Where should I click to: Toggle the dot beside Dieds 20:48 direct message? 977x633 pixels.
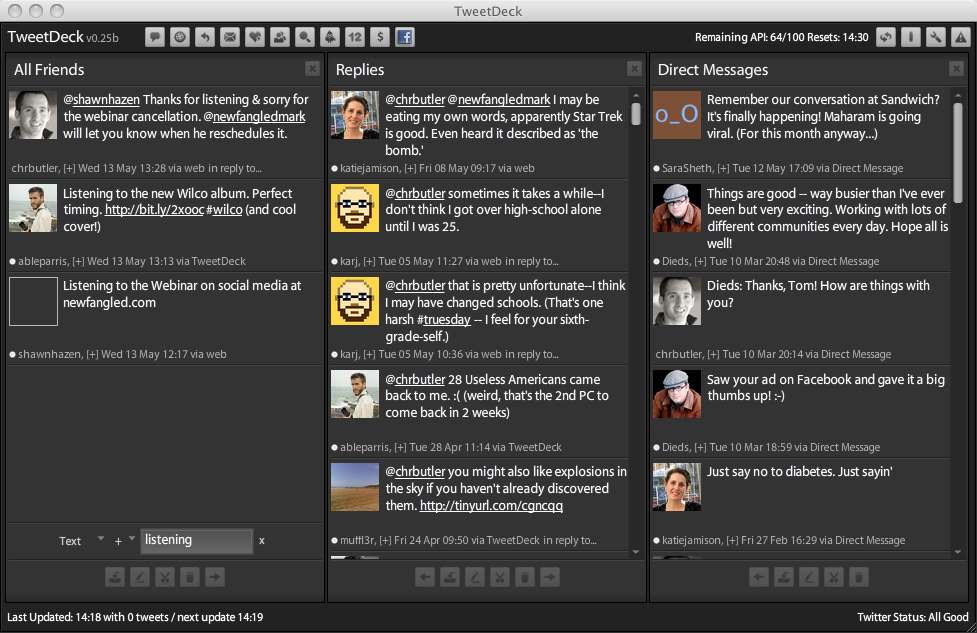coord(657,262)
